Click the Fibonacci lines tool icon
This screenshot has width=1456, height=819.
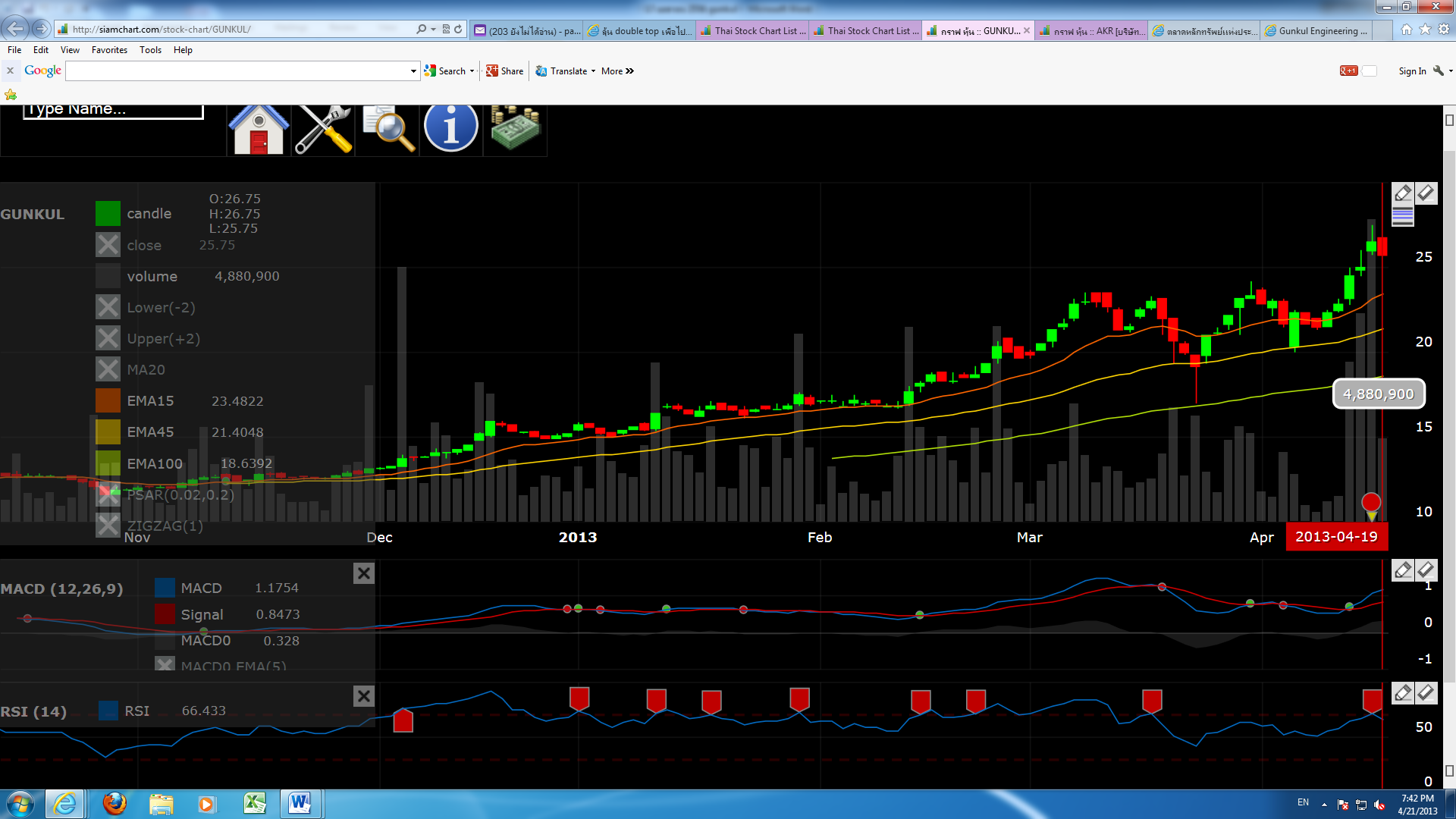coord(1403,217)
